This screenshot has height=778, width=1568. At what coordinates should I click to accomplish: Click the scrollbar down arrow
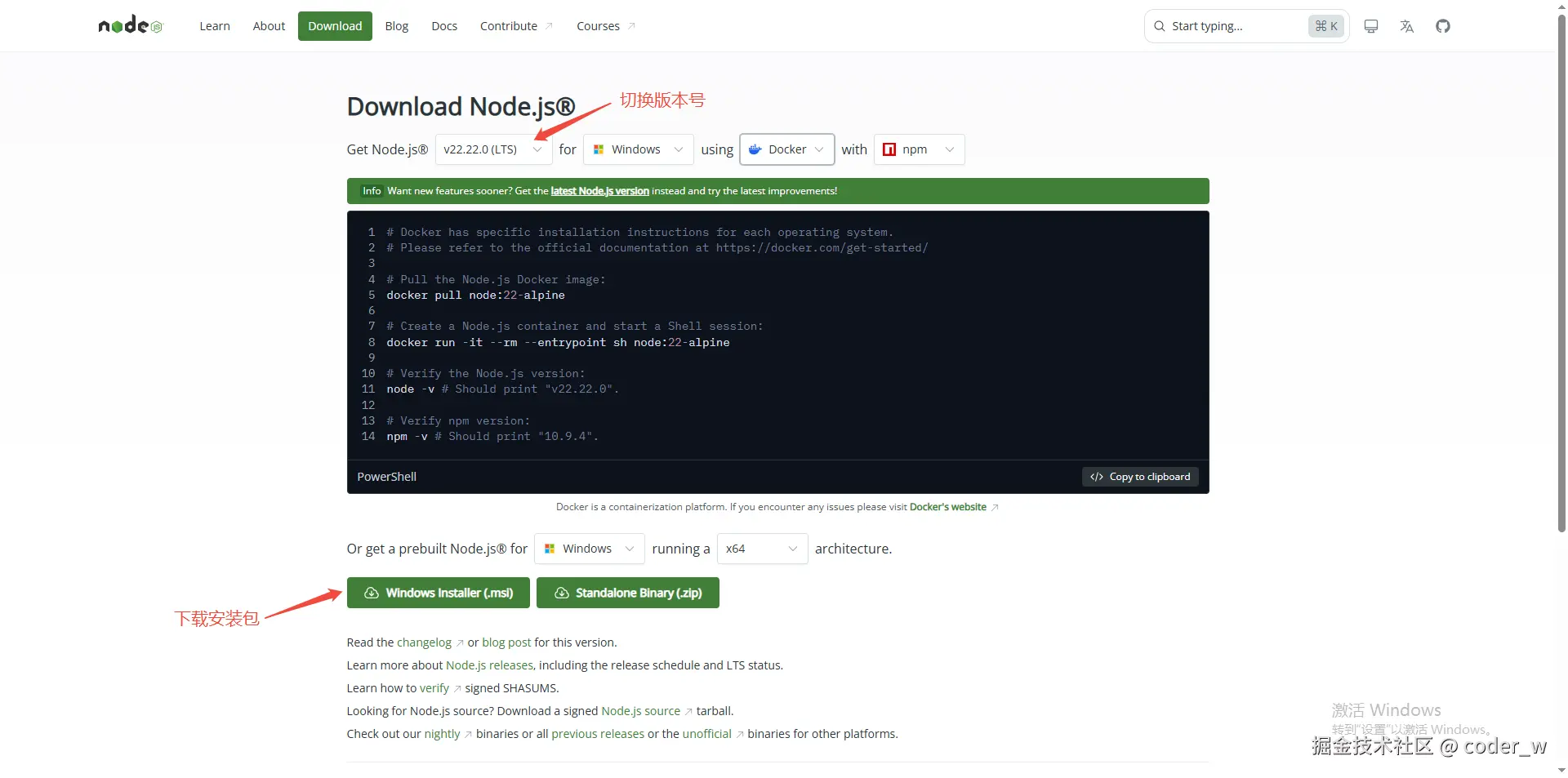tap(1561, 770)
